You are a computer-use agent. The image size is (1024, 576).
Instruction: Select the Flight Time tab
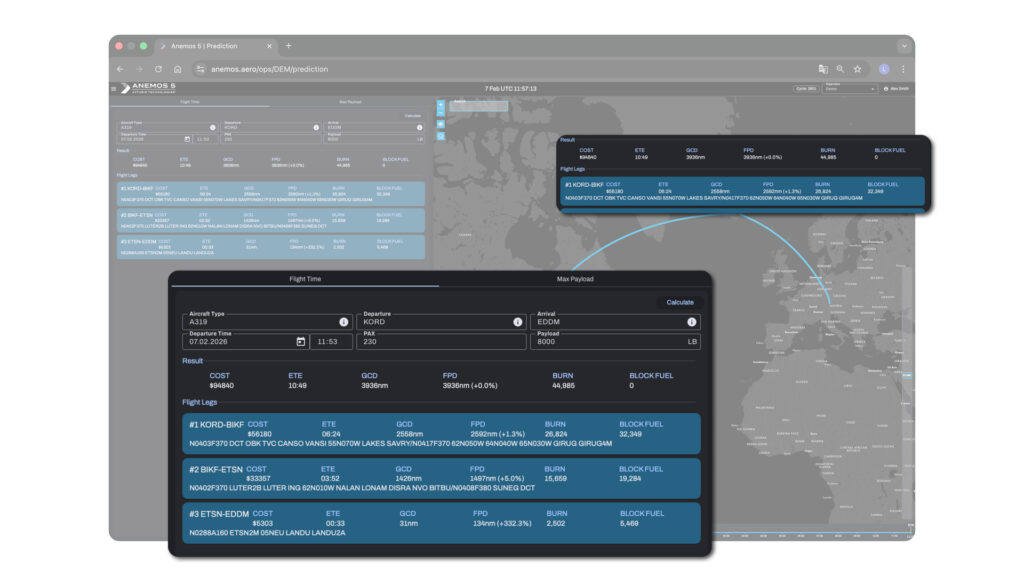coord(305,279)
